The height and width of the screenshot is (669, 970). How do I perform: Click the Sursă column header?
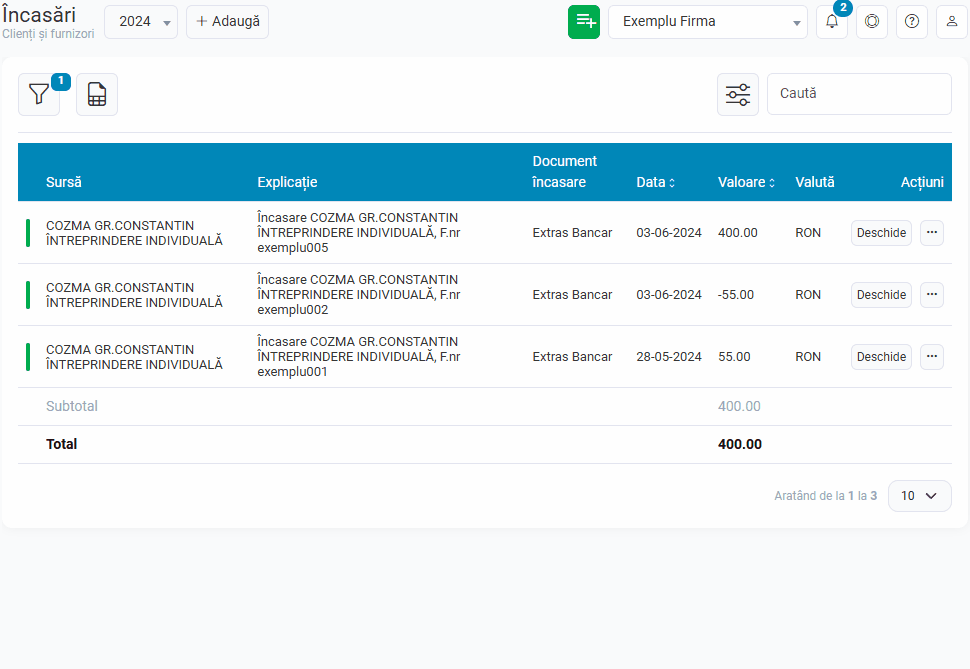(x=64, y=182)
